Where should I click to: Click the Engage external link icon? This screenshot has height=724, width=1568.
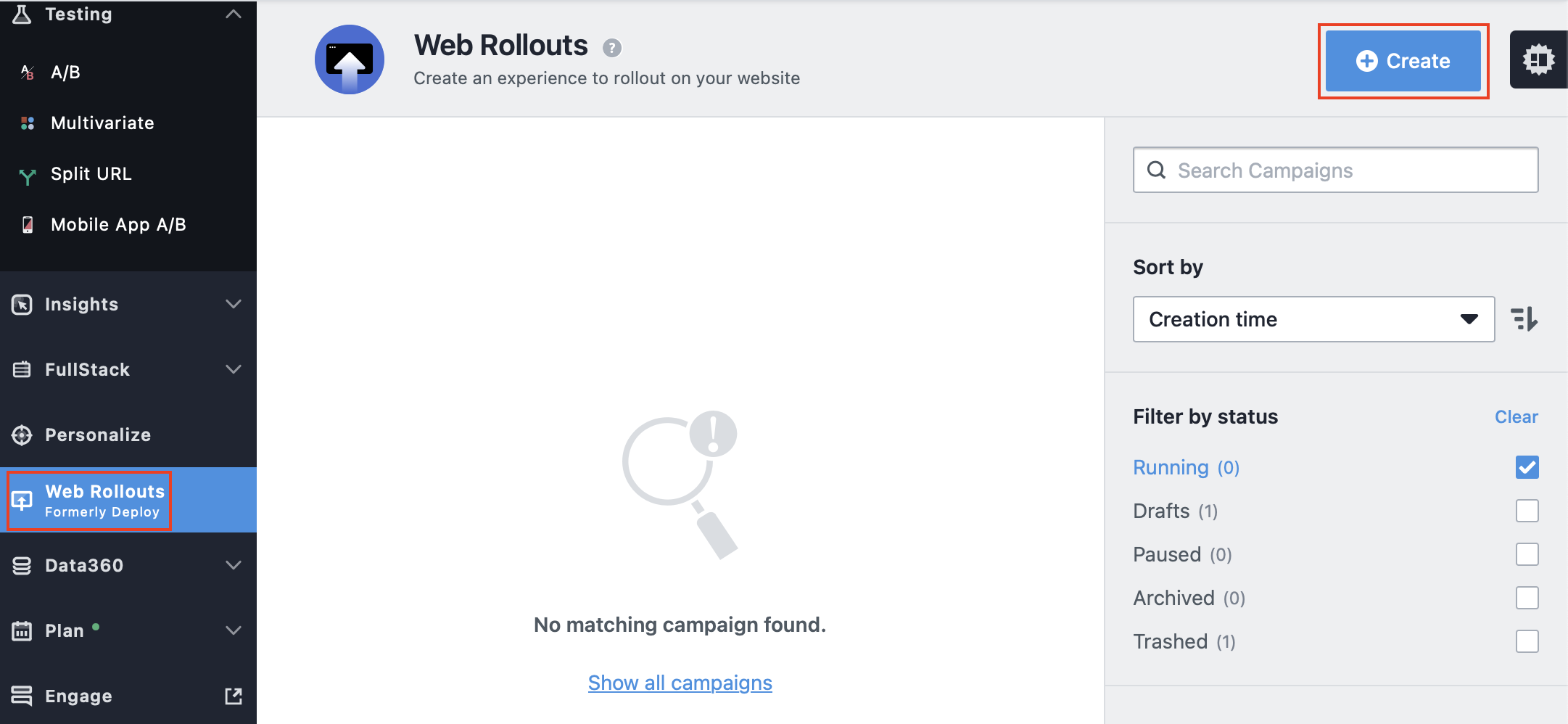pyautogui.click(x=234, y=696)
